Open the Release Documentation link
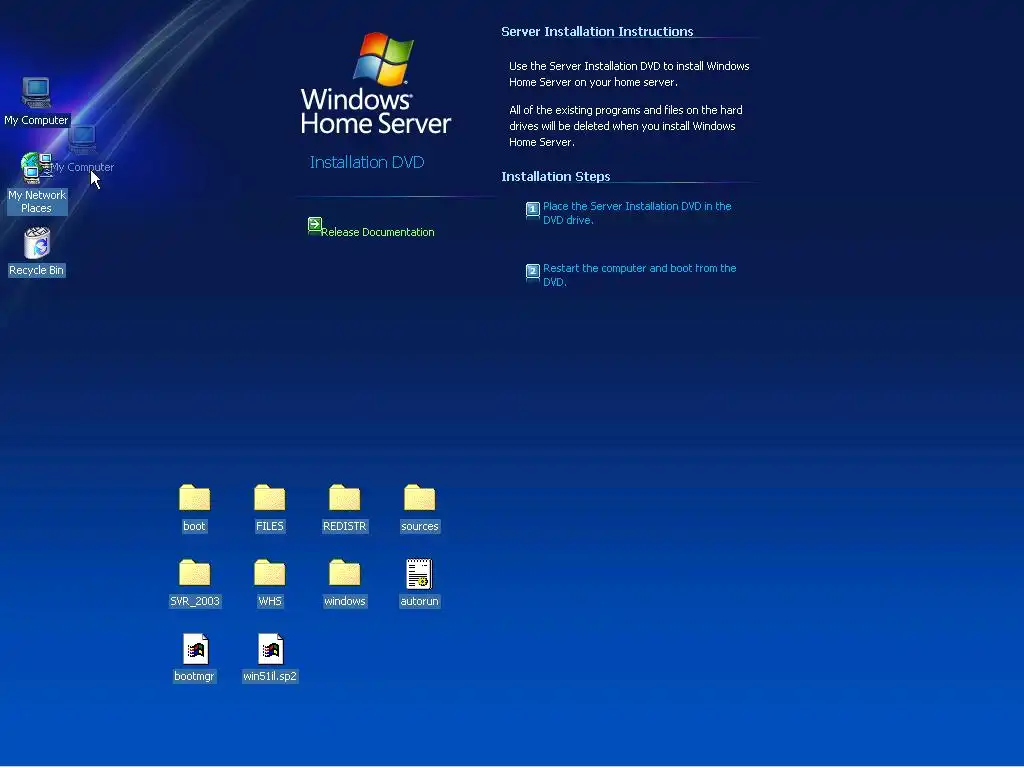1024x768 pixels. coord(377,232)
